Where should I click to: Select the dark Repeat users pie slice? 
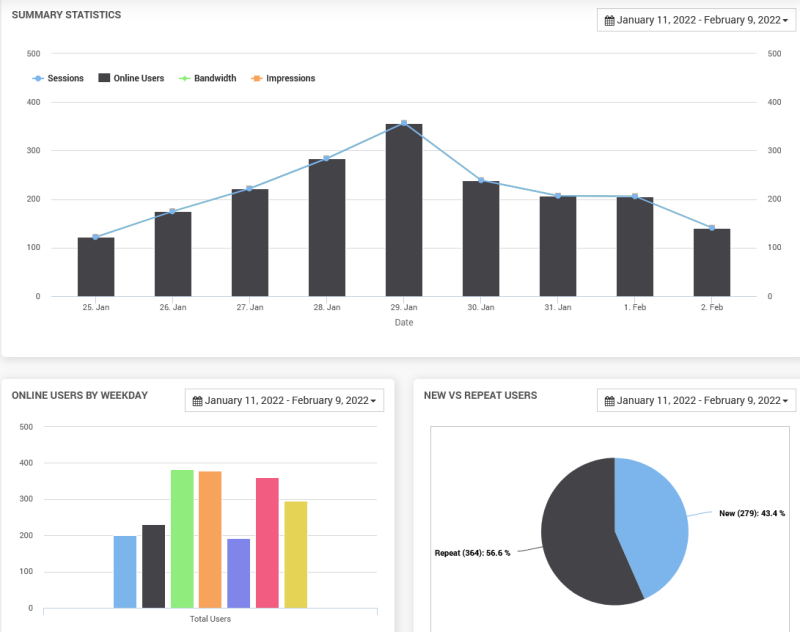coord(580,540)
